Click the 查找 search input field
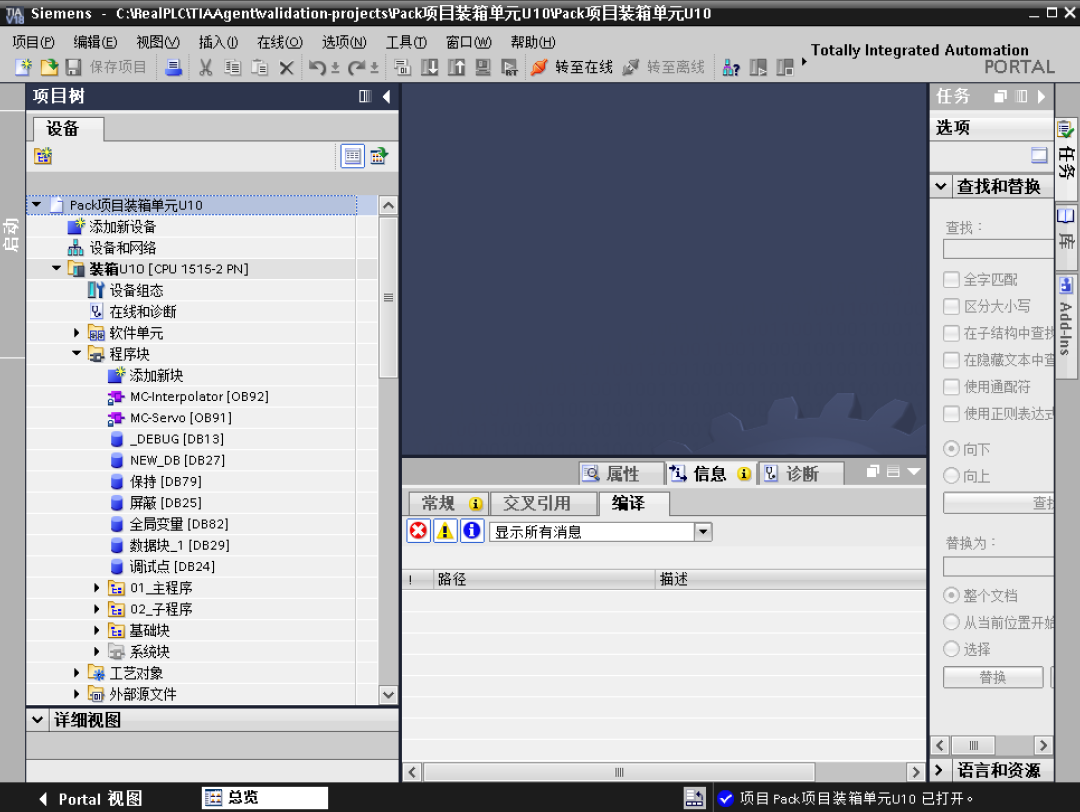This screenshot has height=812, width=1080. (x=998, y=249)
